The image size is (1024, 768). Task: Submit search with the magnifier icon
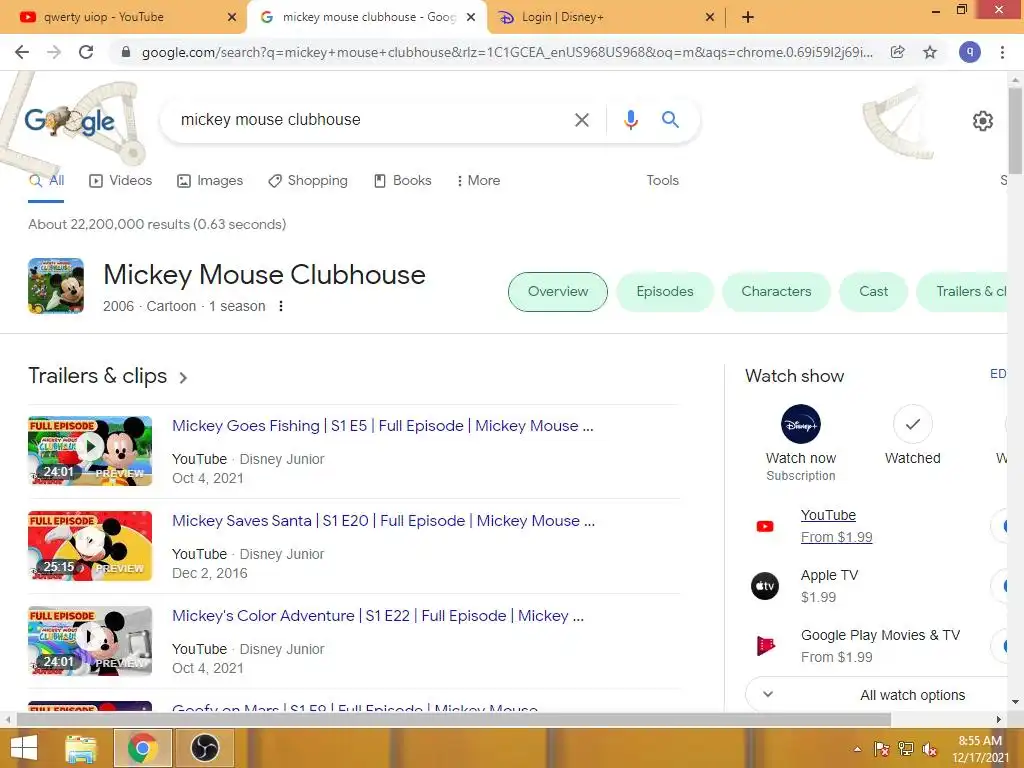click(x=670, y=120)
